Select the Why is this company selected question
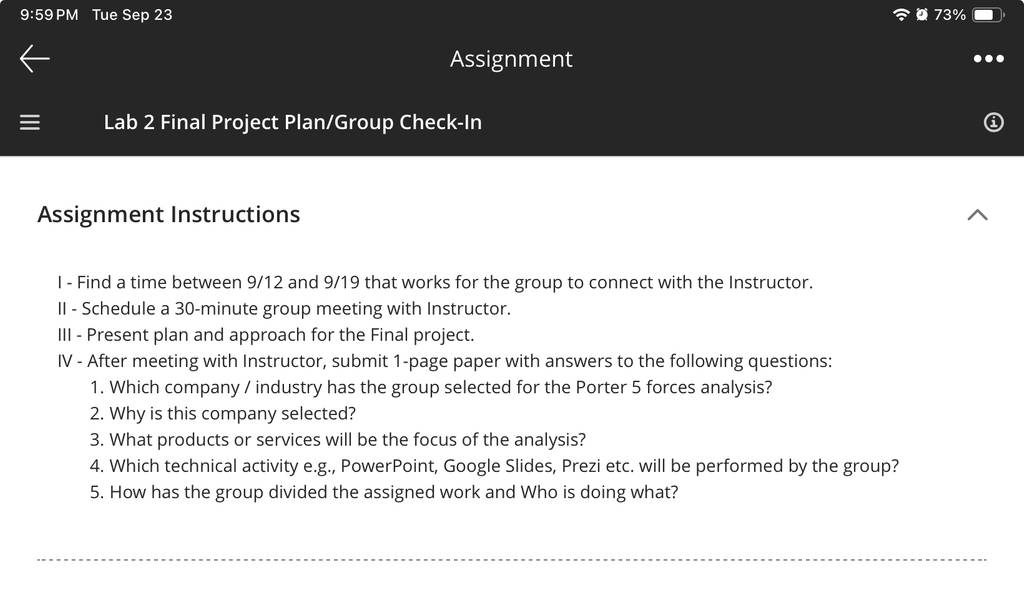1024x591 pixels. (x=223, y=413)
